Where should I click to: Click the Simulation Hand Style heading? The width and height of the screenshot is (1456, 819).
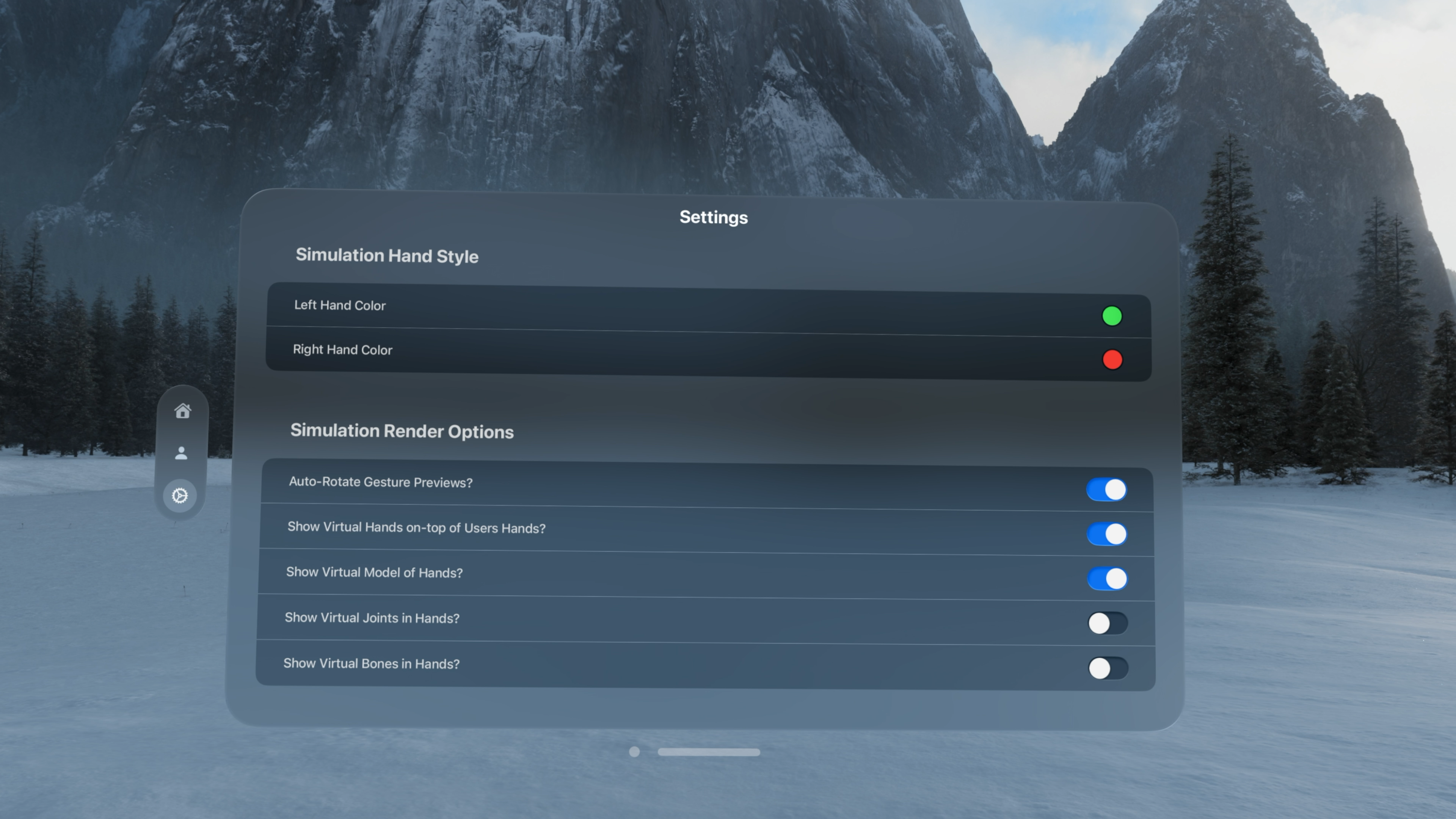[x=387, y=256]
